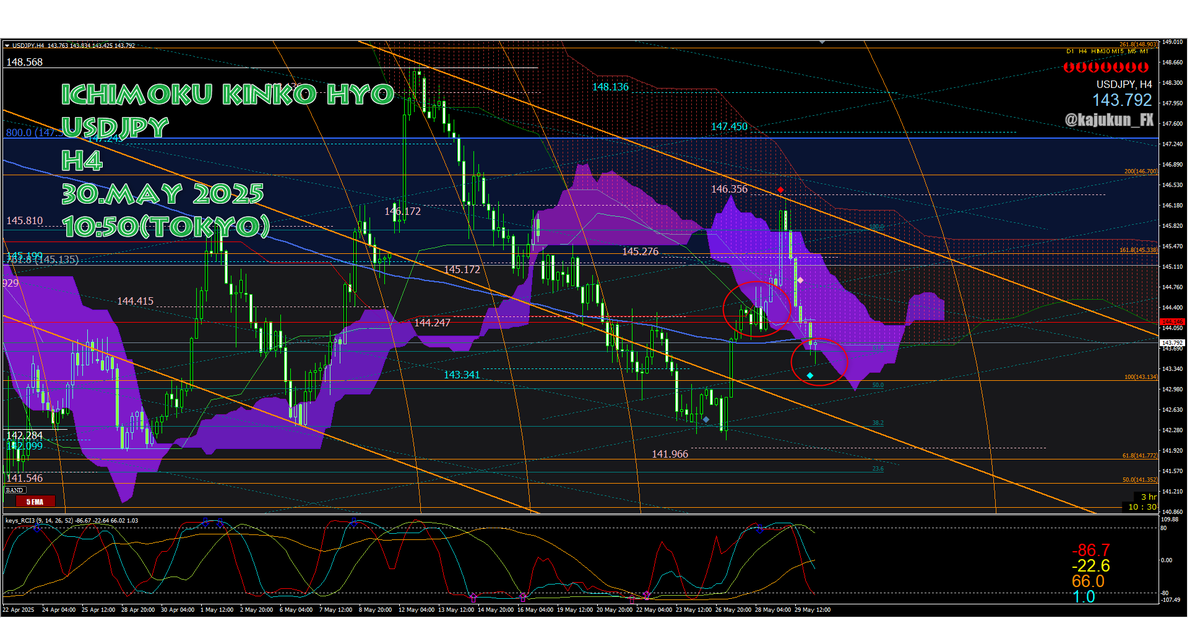
Task: Click the 10 : 30 candle timer text
Action: (x=1142, y=507)
